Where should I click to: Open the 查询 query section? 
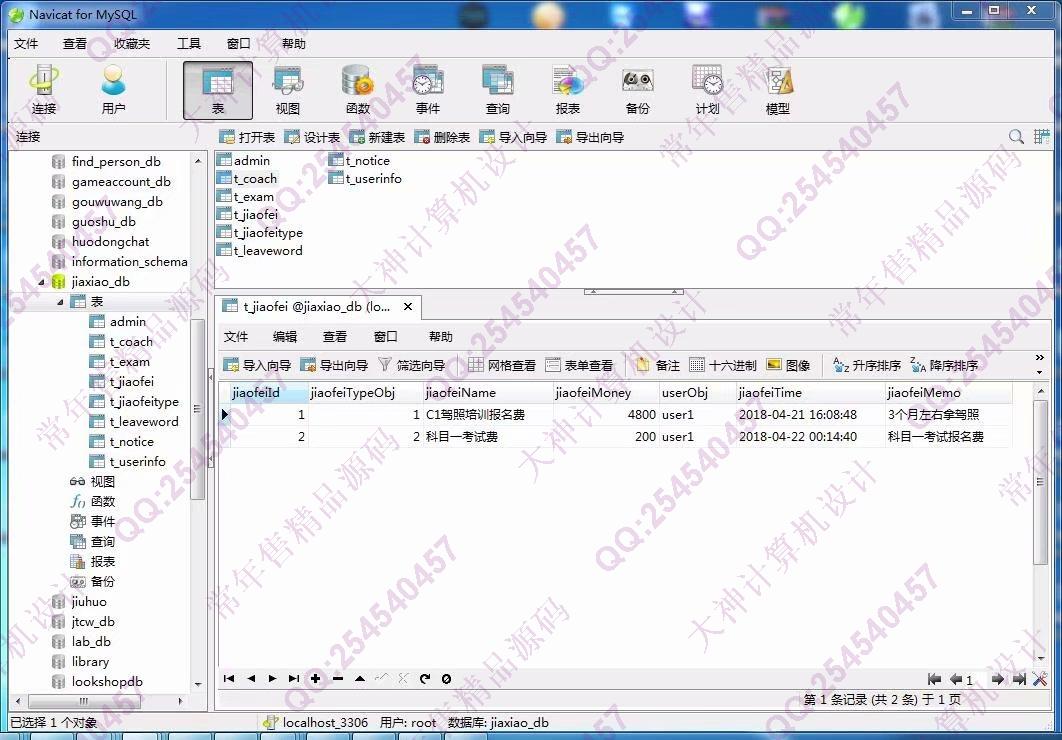pos(498,90)
